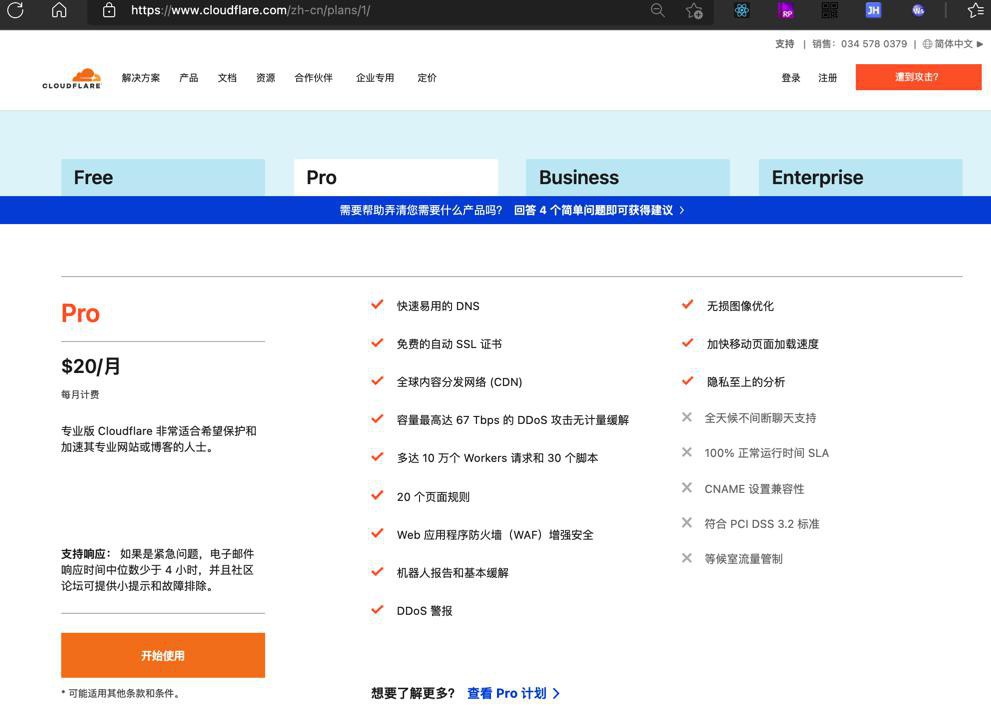Click 全球内容分发网络 (CDN) feature text
Viewport: 991px width, 710px height.
(x=459, y=382)
